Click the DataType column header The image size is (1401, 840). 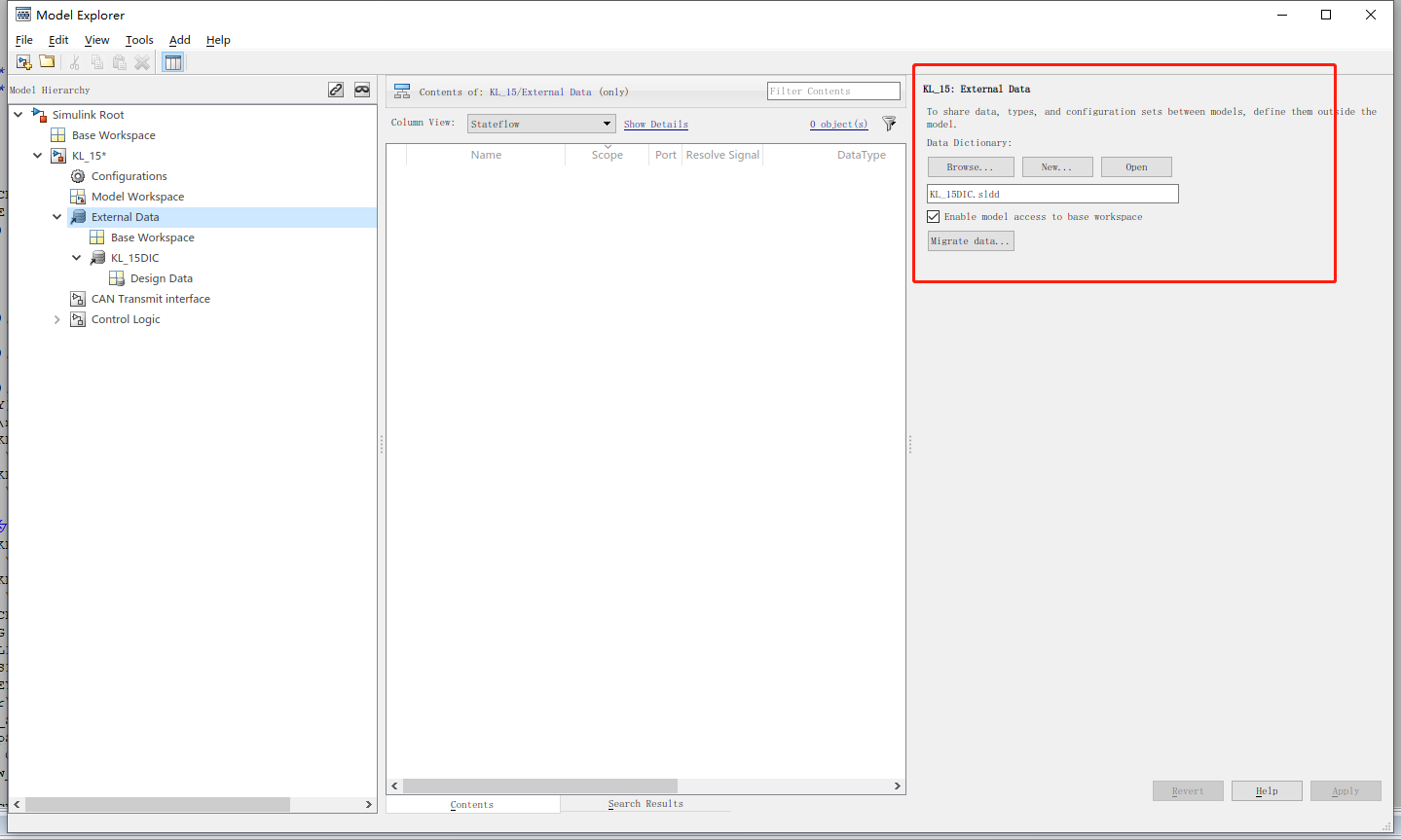(862, 155)
